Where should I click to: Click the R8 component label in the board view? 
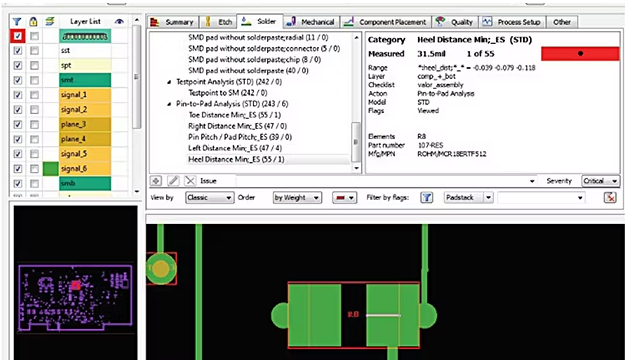tap(353, 315)
